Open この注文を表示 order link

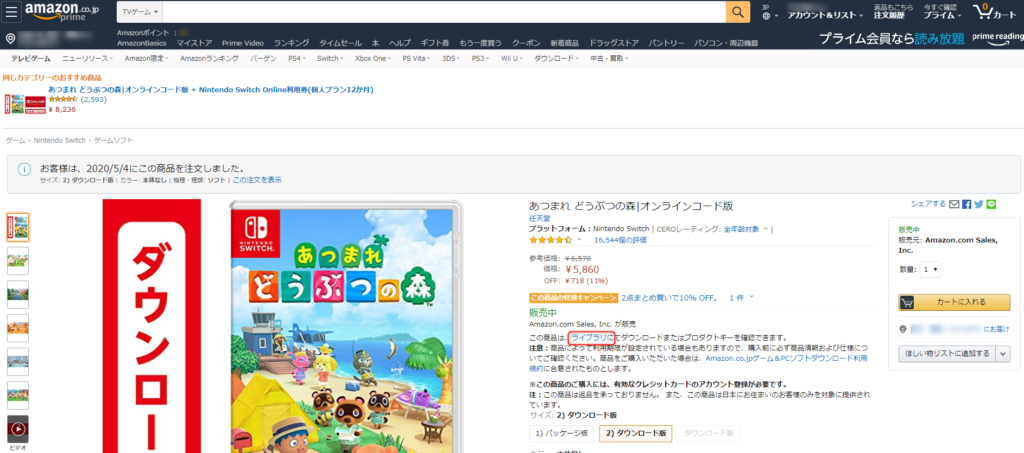[257, 180]
